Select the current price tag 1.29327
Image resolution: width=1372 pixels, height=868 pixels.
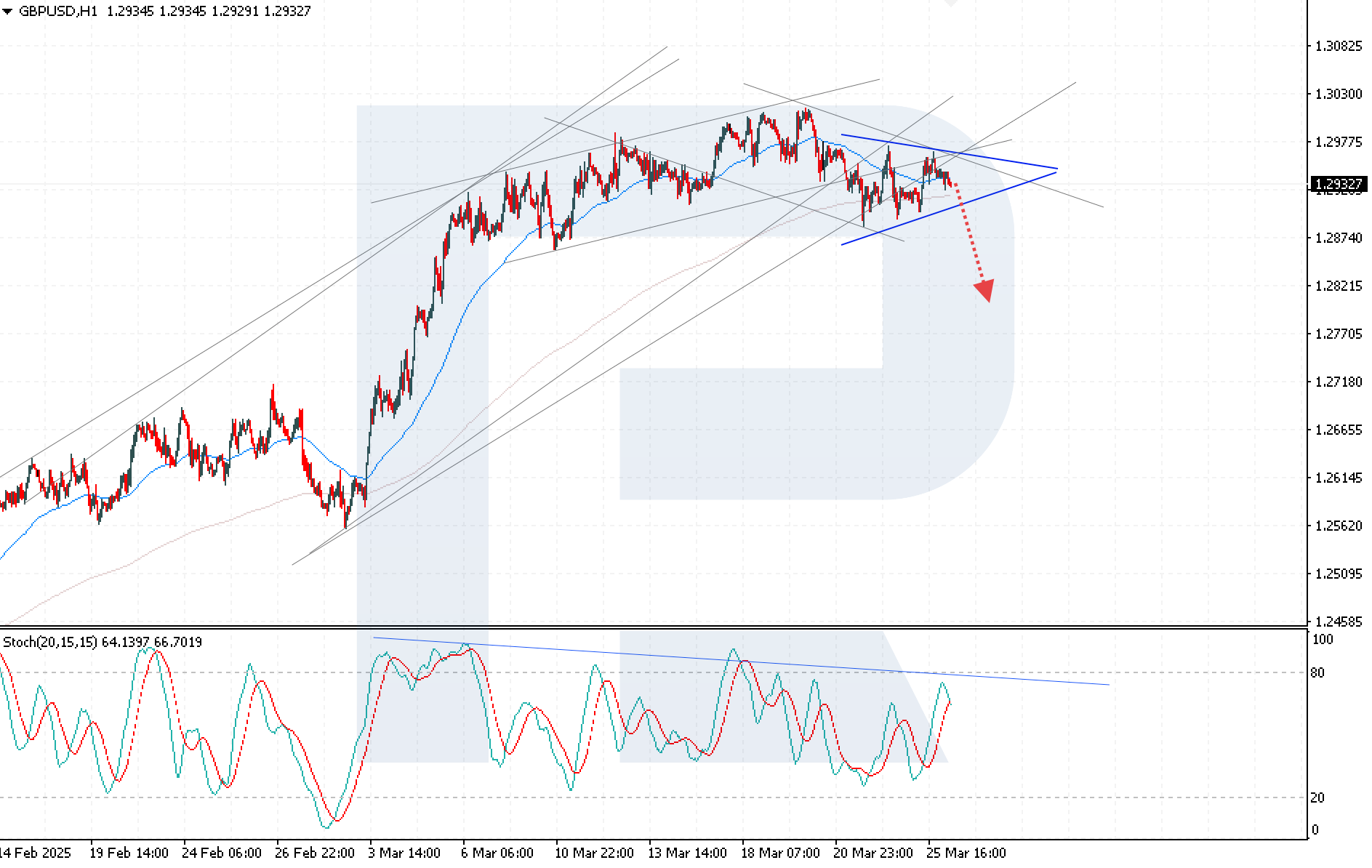pyautogui.click(x=1338, y=184)
